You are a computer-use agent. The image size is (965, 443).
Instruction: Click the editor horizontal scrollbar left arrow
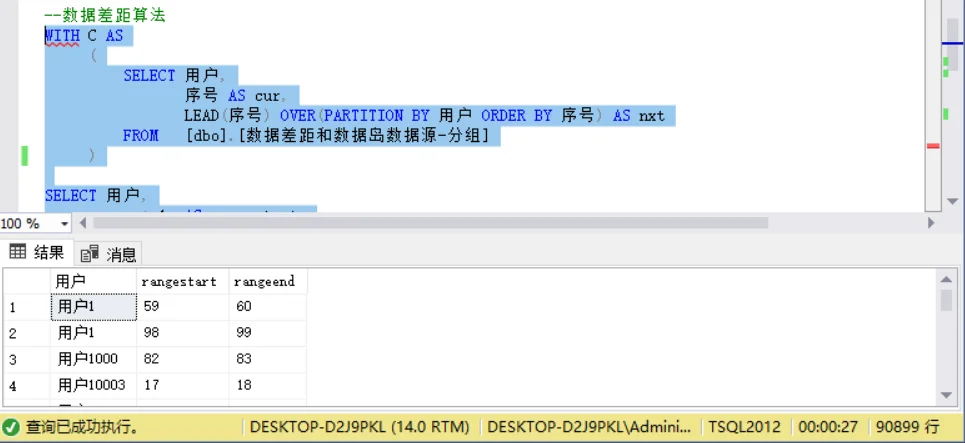82,223
